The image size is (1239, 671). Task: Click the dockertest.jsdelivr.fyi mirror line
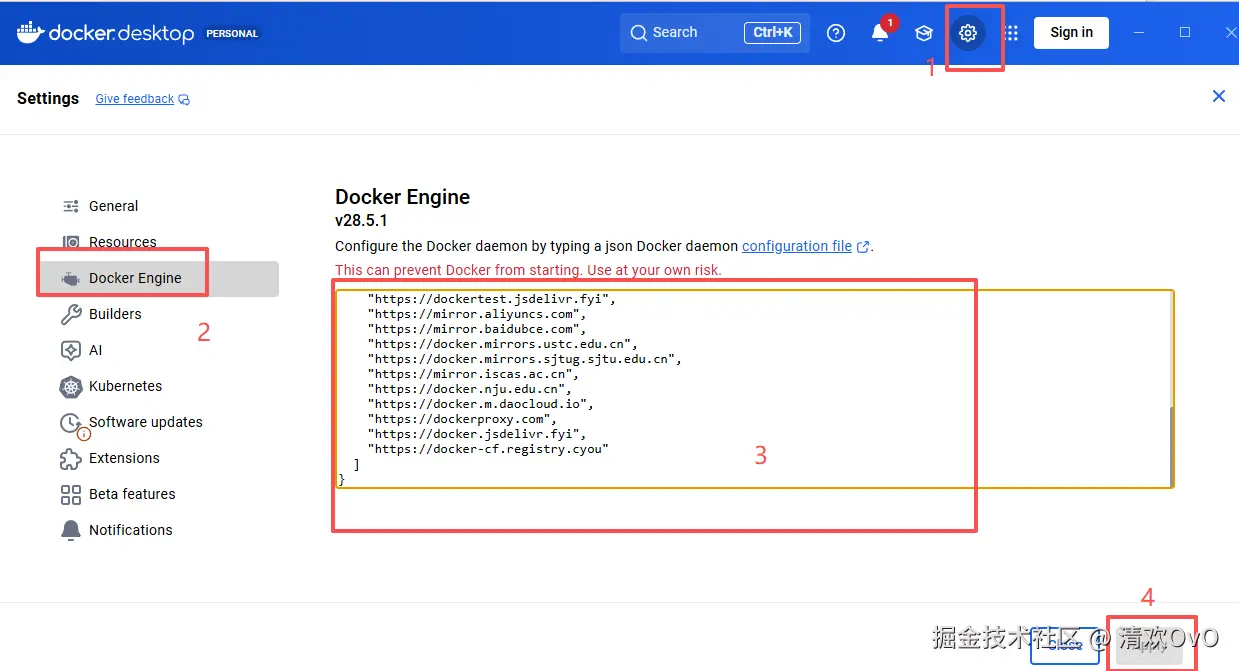492,298
